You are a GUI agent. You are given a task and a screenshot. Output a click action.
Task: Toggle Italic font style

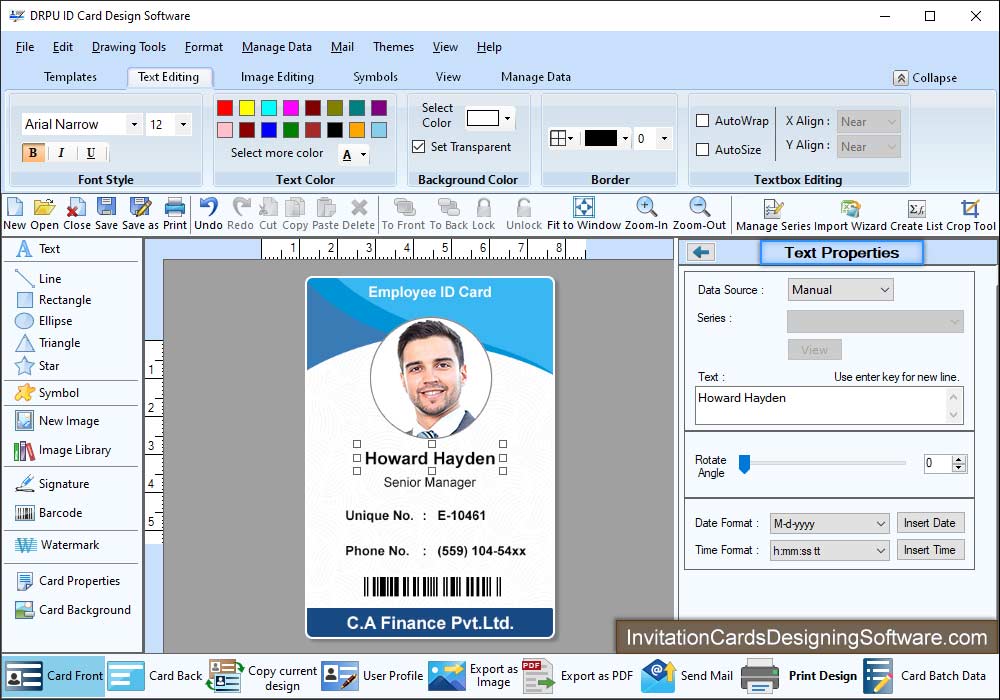click(x=61, y=153)
